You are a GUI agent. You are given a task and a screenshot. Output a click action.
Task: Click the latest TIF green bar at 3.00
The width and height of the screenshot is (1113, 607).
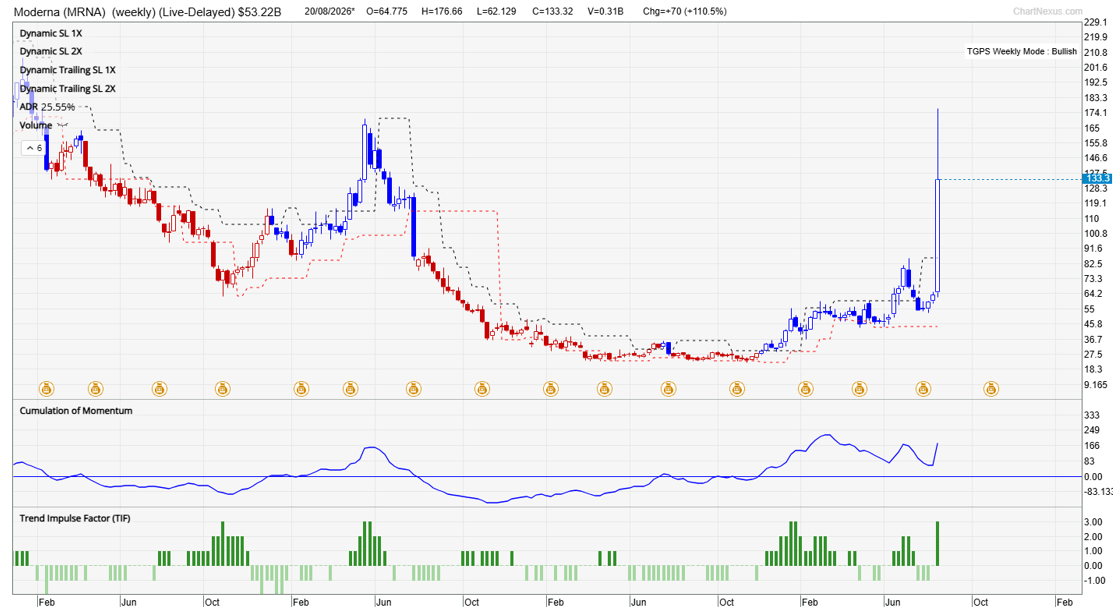point(938,544)
